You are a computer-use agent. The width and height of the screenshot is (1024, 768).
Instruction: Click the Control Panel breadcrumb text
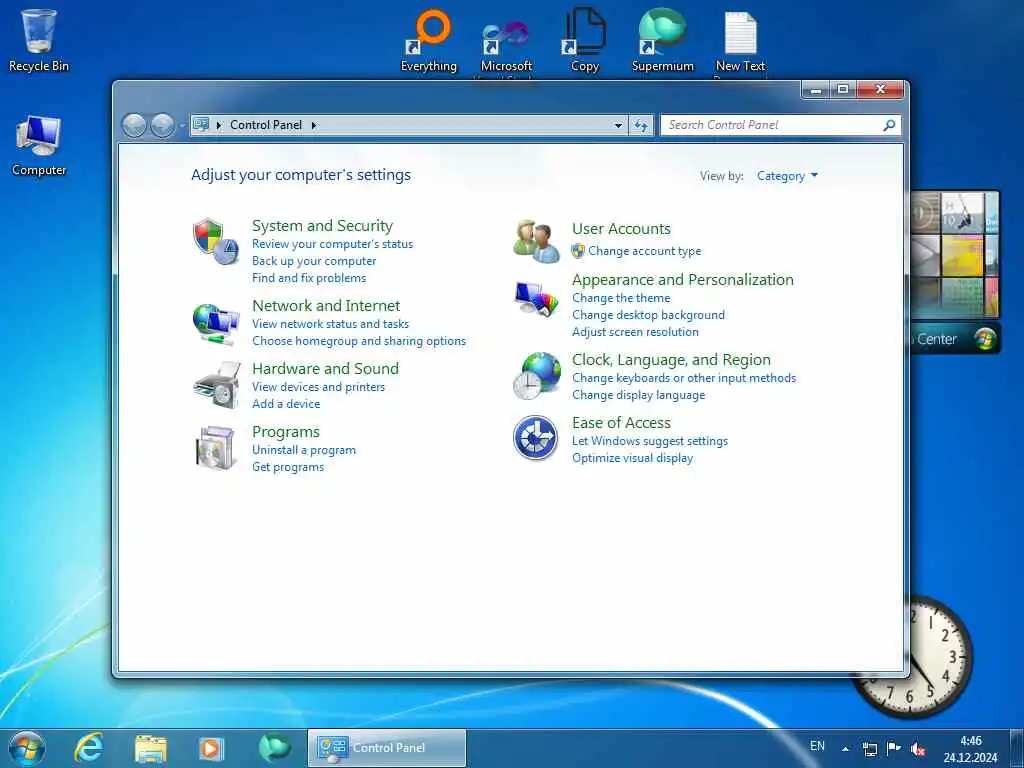pyautogui.click(x=266, y=125)
